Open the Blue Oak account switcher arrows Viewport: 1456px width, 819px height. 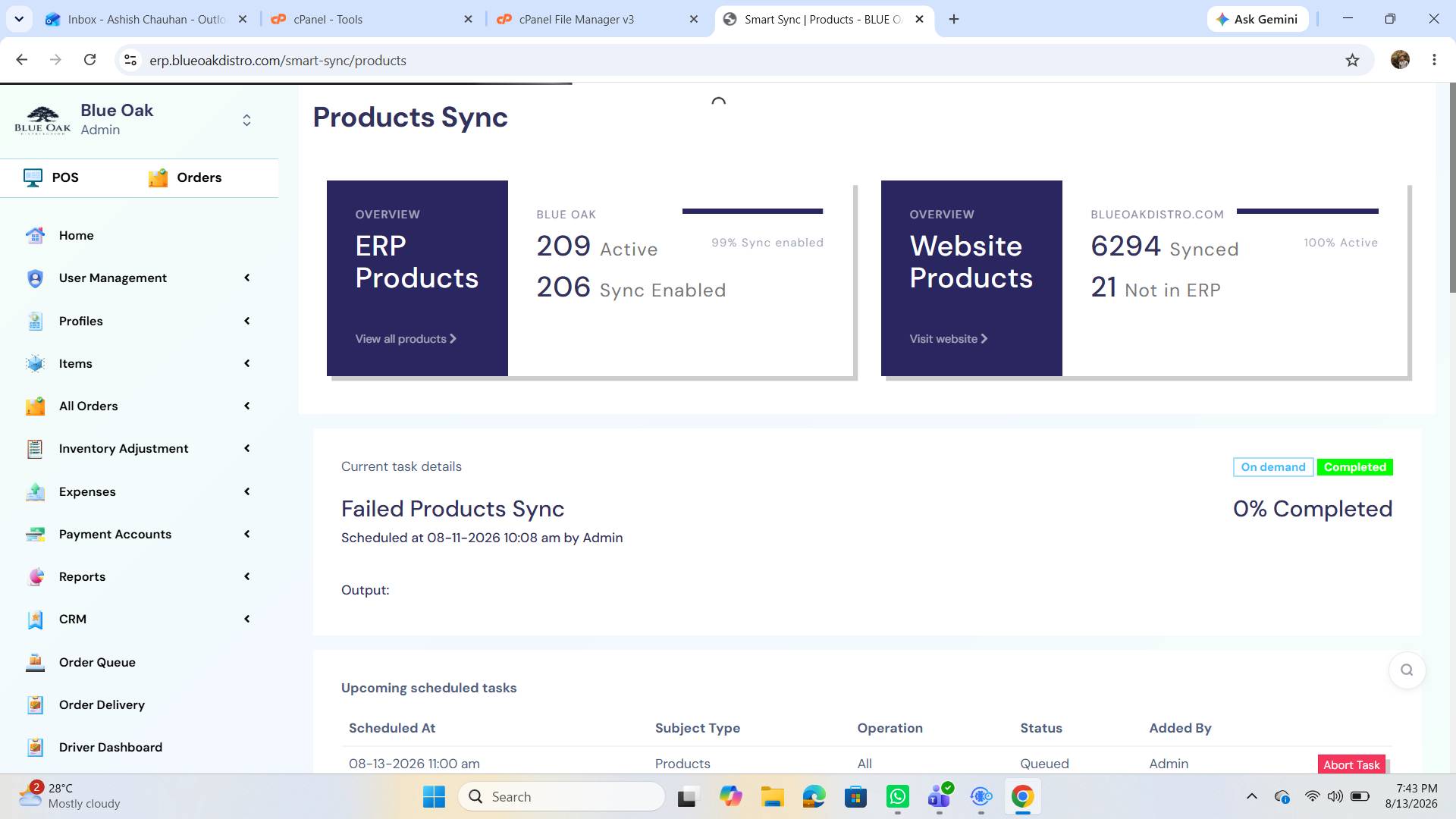[246, 120]
